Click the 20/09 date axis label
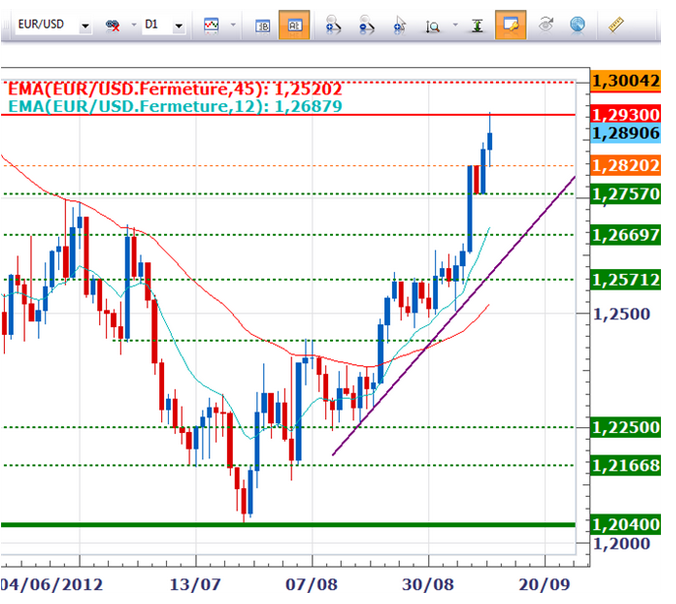Image resolution: width=676 pixels, height=604 pixels. [545, 585]
